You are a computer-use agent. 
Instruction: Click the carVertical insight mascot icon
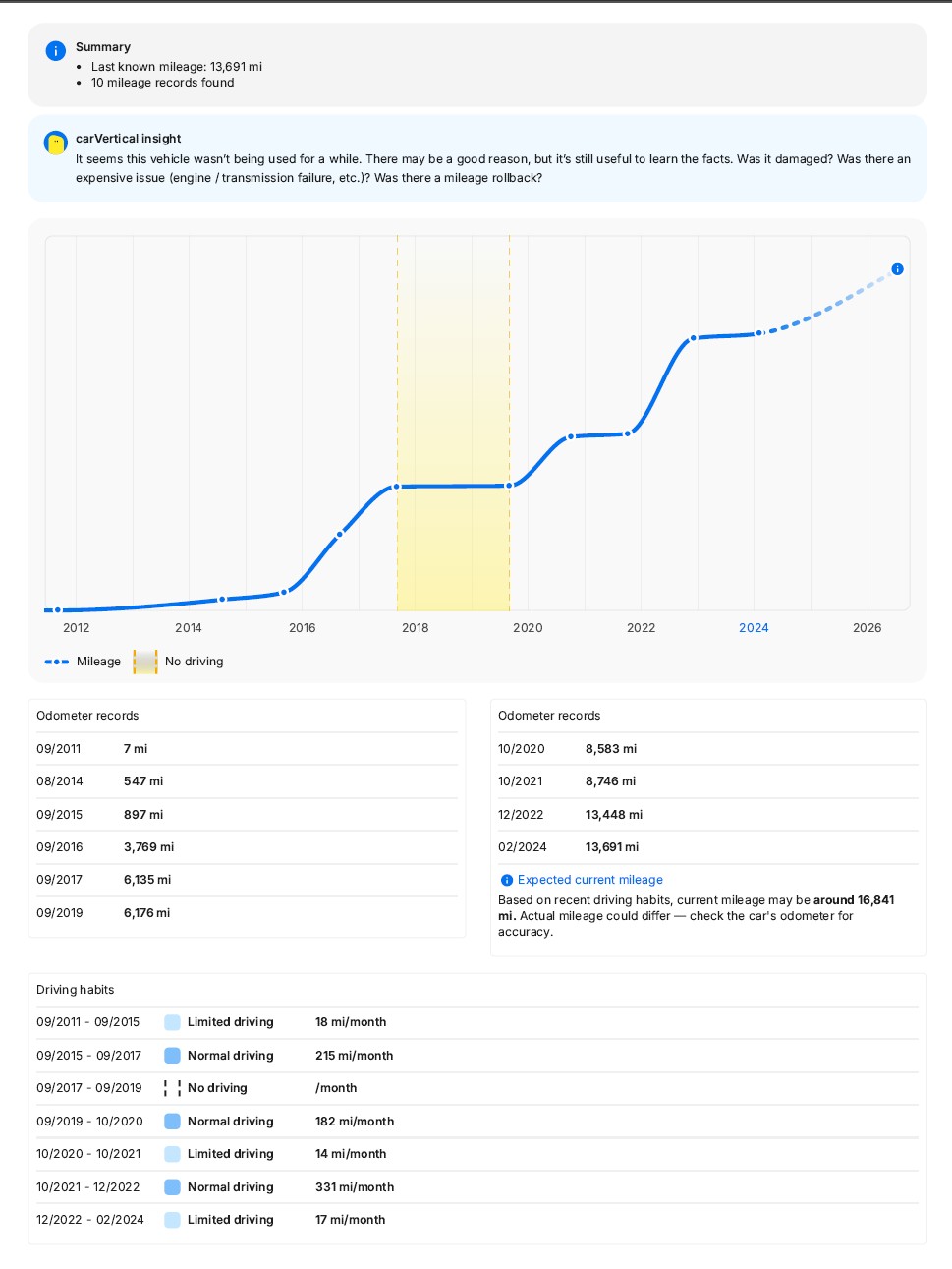[56, 143]
